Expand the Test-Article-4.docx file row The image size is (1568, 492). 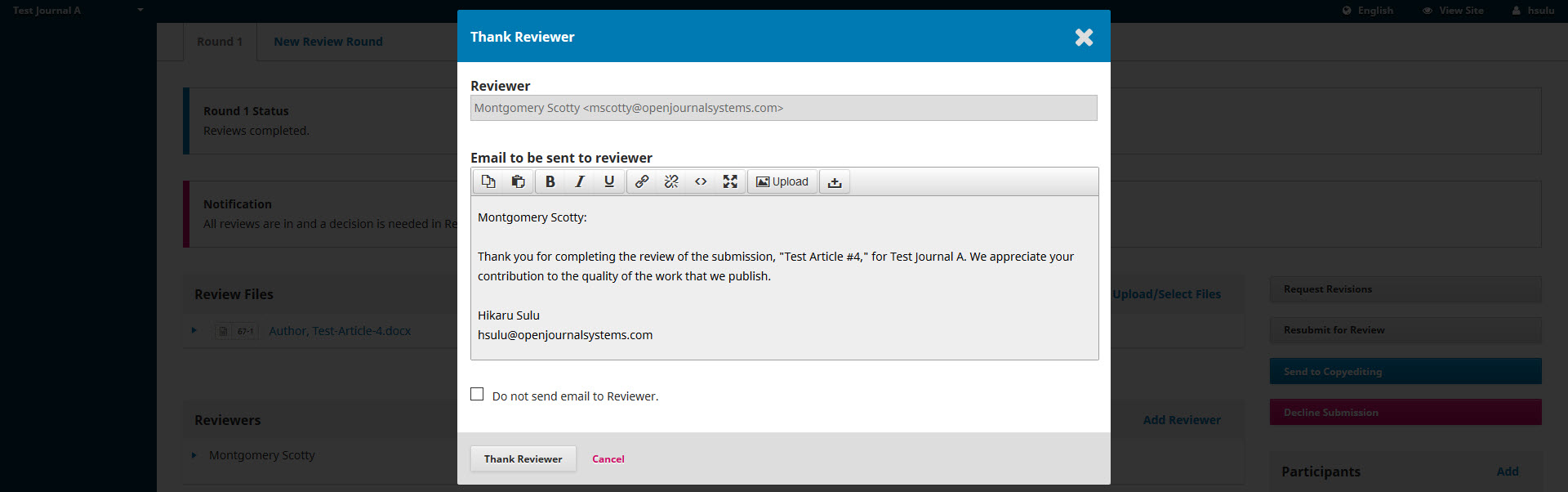point(194,330)
